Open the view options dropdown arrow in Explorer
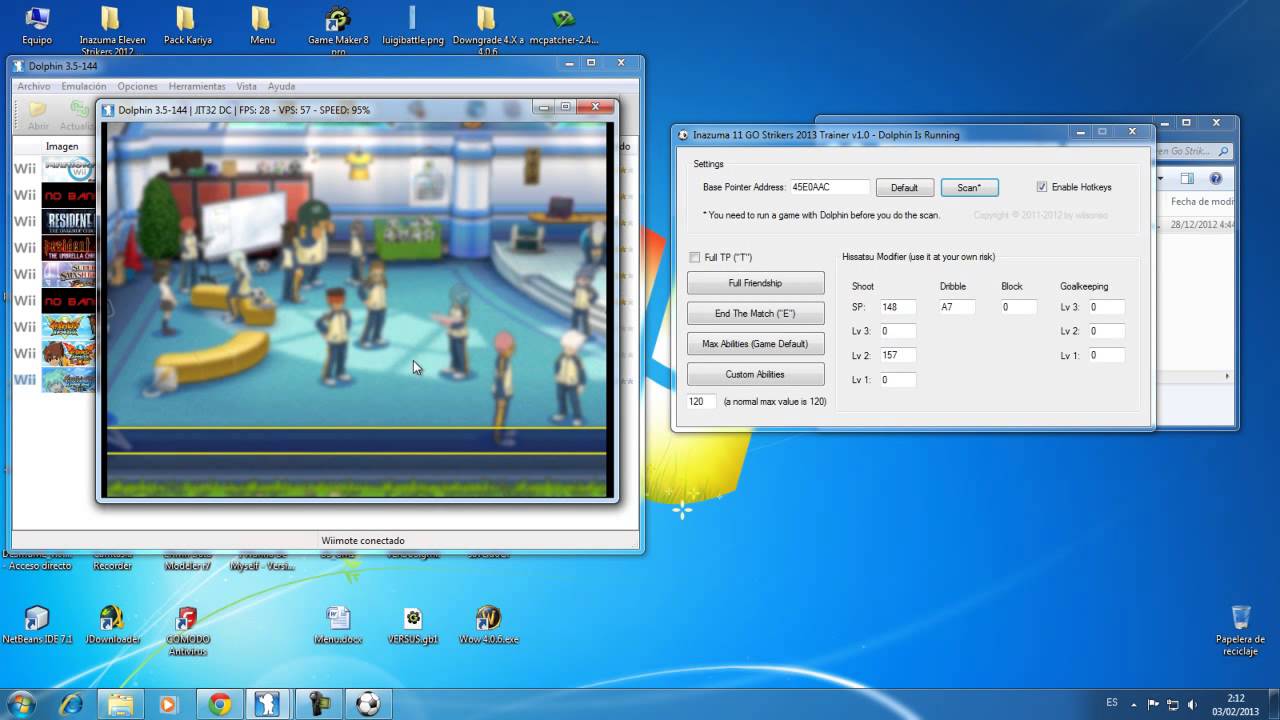1280x720 pixels. (x=1161, y=179)
